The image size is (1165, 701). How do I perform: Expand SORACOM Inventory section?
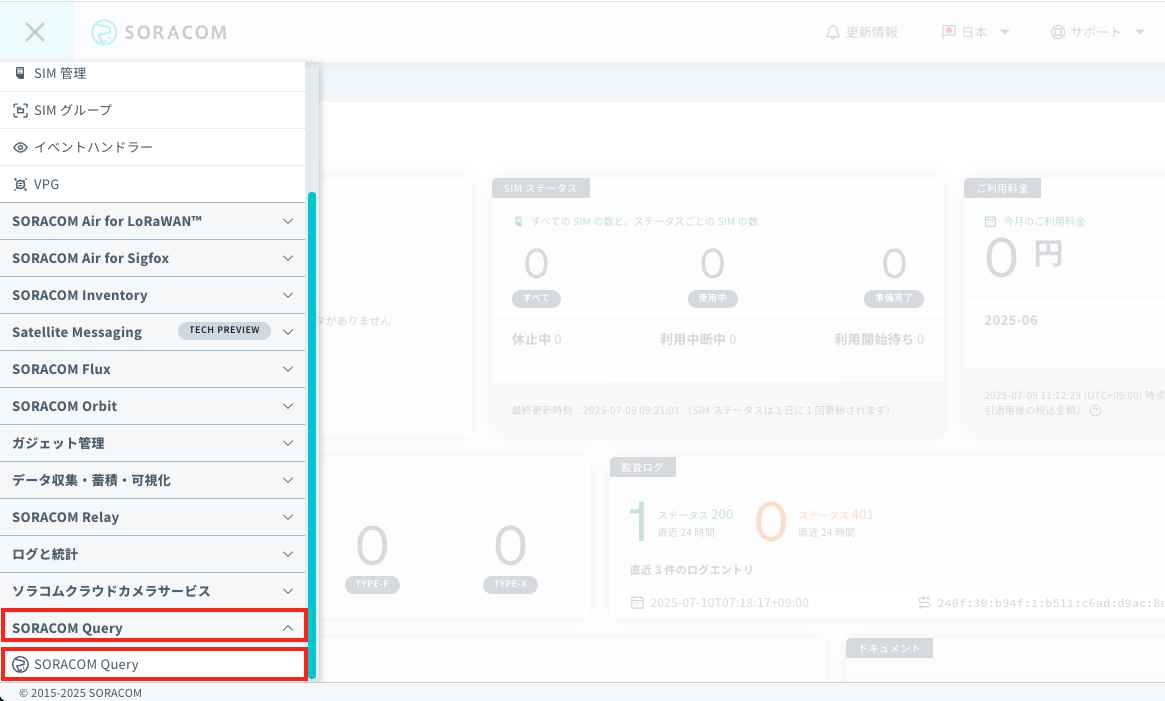pos(152,295)
